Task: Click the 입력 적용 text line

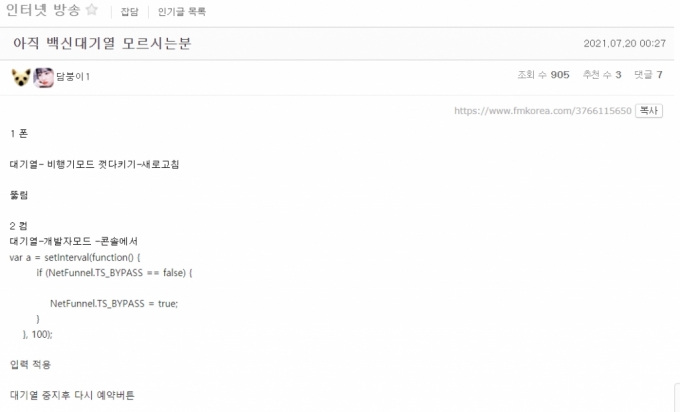Action: [x=30, y=364]
